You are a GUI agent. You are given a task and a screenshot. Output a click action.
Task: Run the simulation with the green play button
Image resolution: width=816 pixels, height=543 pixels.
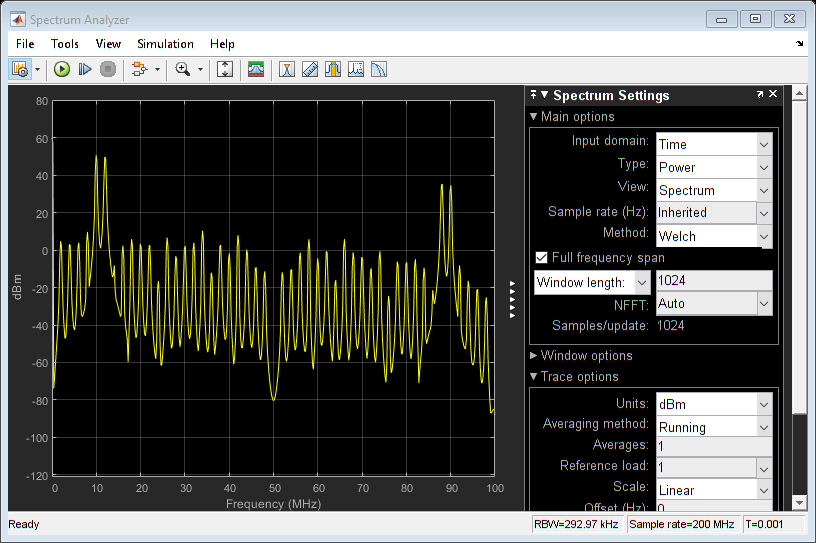click(62, 69)
